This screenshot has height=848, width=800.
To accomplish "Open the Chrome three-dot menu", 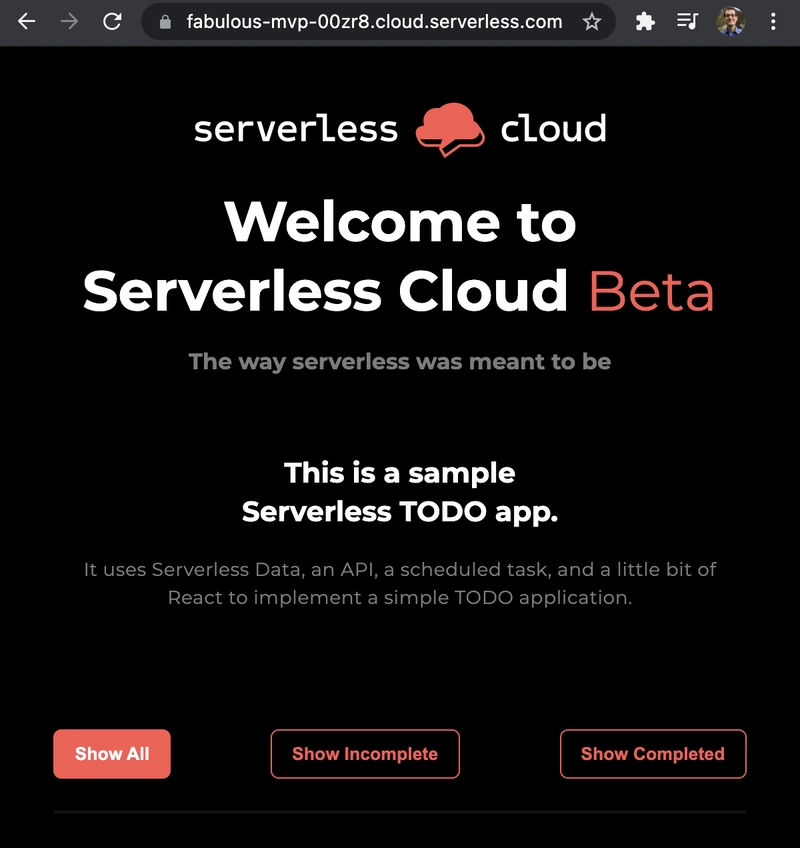I will 773,22.
